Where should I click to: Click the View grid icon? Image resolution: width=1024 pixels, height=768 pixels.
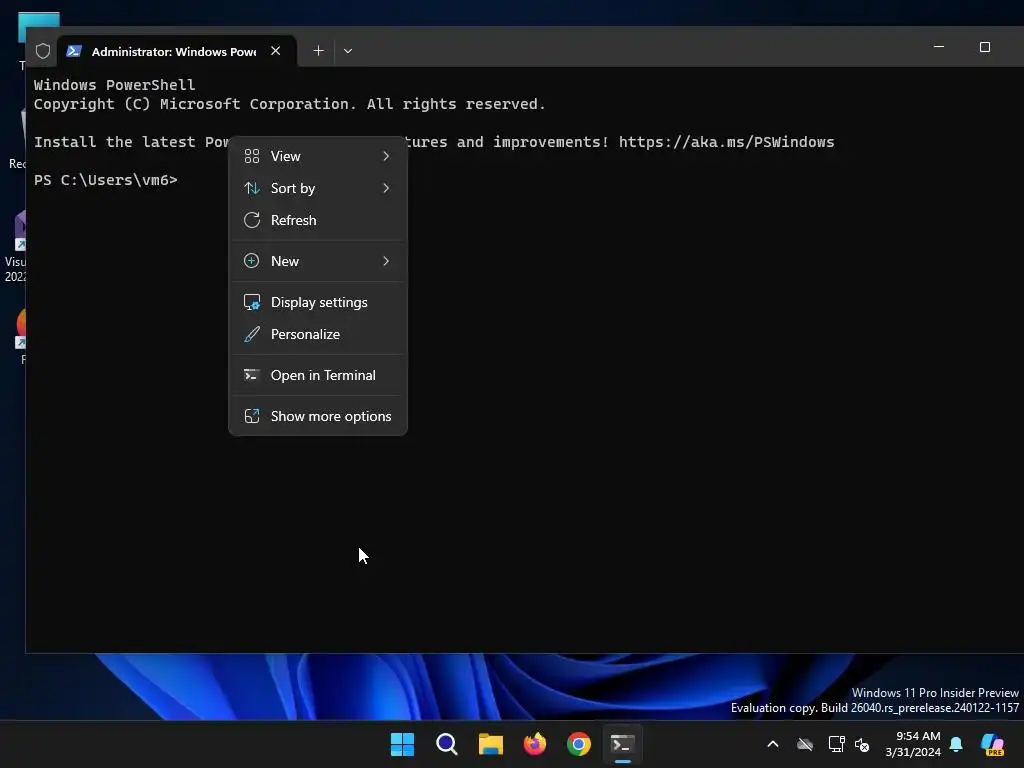point(251,156)
